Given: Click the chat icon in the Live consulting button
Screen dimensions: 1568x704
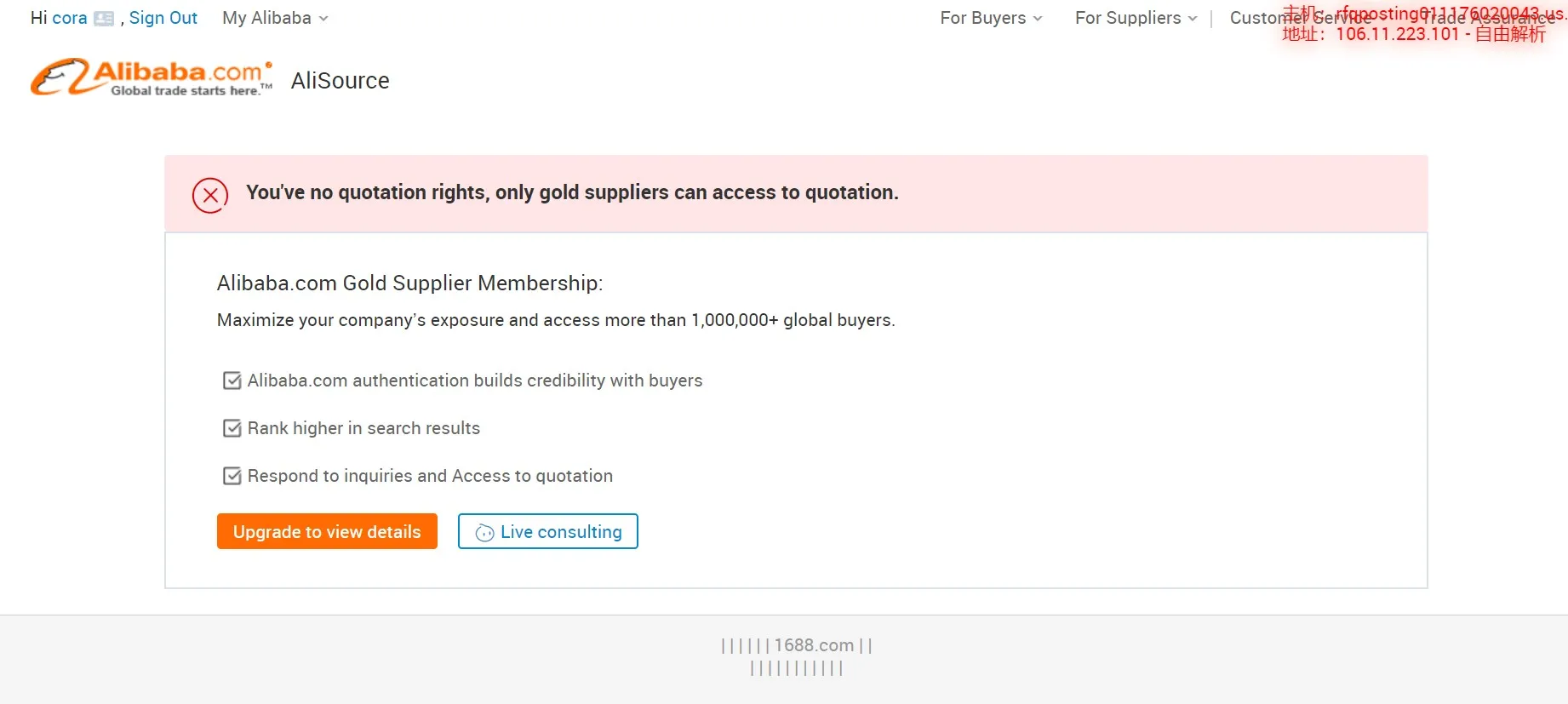Looking at the screenshot, I should [484, 533].
